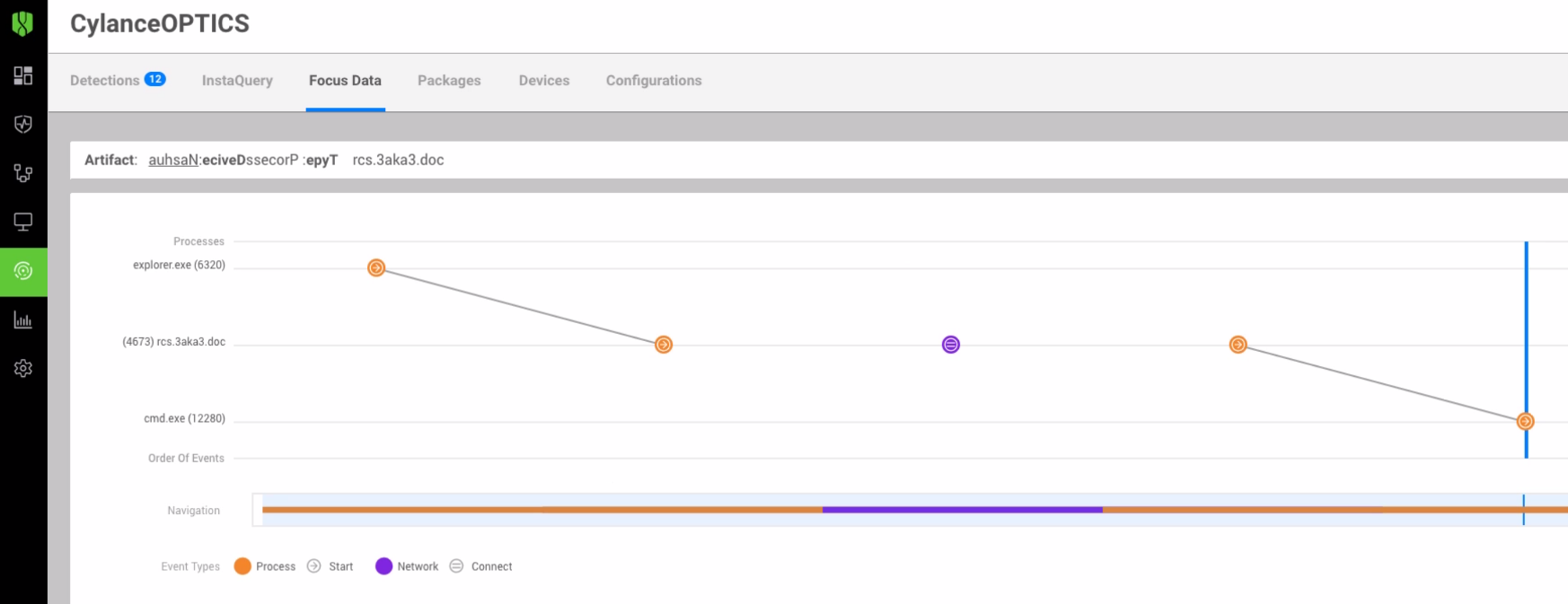The width and height of the screenshot is (1568, 604).
Task: Click the Connect event legend icon
Action: click(x=456, y=566)
